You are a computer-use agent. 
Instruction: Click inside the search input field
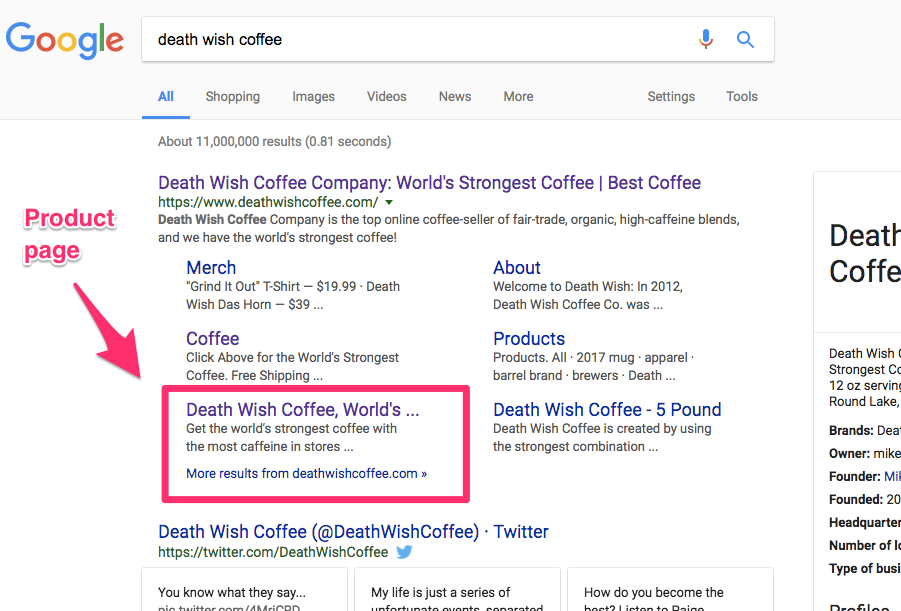(x=400, y=38)
